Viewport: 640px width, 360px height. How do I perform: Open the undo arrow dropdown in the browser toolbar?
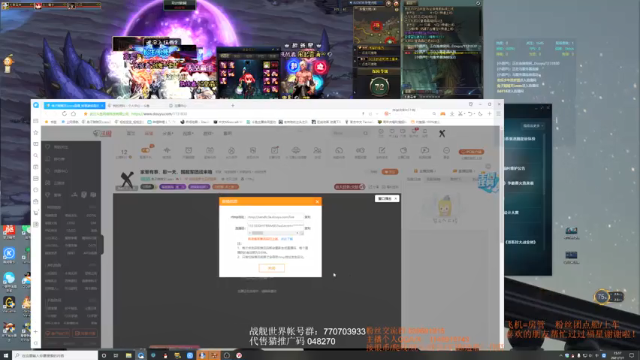(x=471, y=114)
